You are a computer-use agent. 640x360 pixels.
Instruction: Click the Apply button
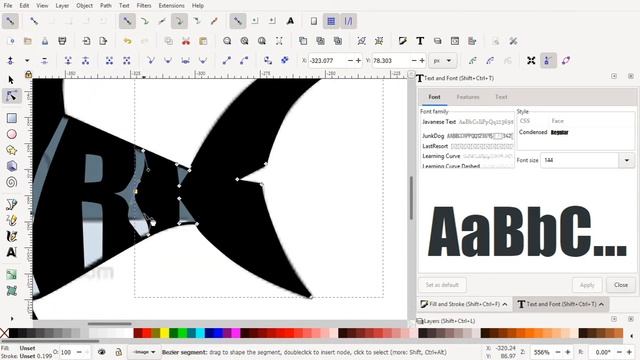coord(587,285)
